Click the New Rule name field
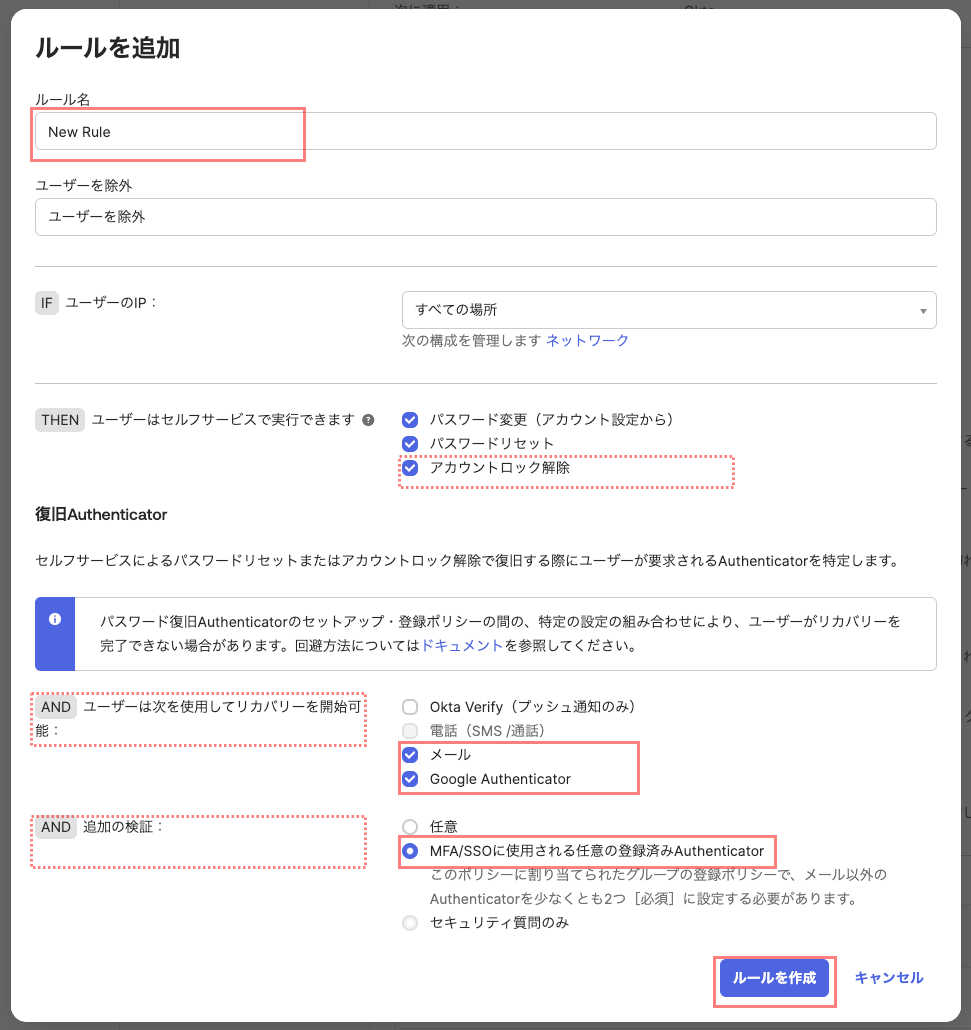The width and height of the screenshot is (971, 1030). pyautogui.click(x=168, y=130)
